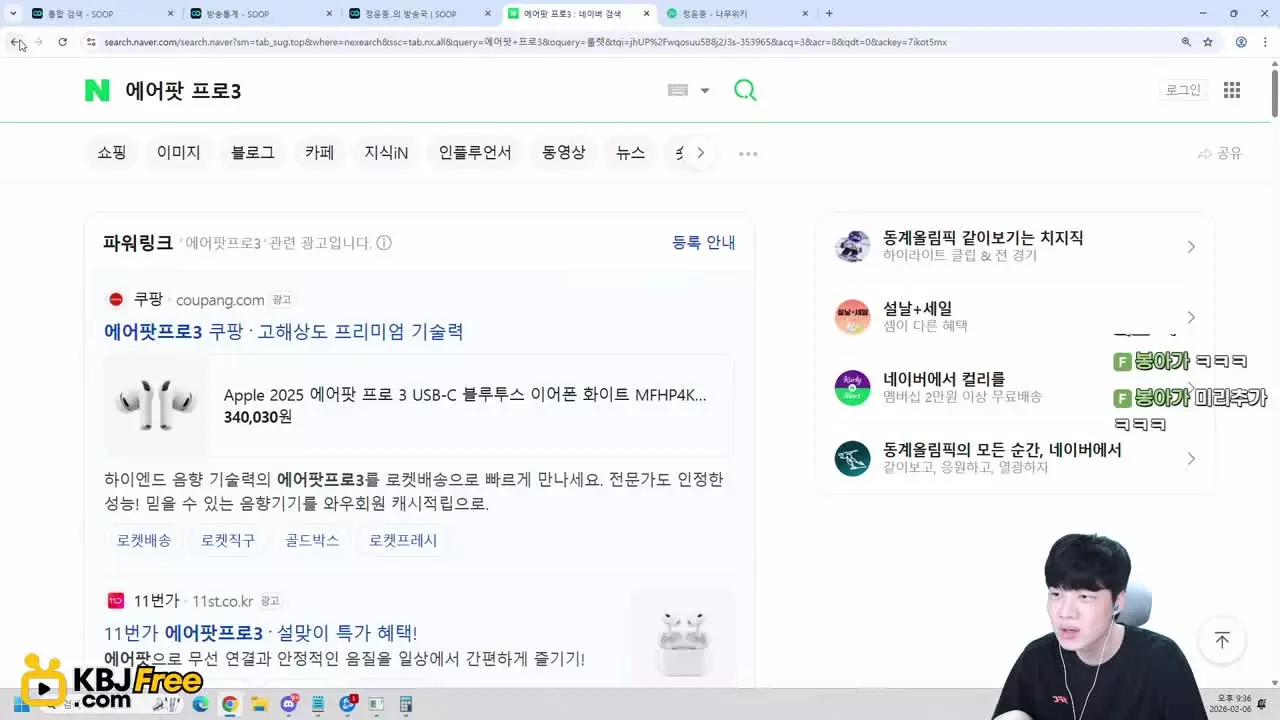Click the 골드박스 tag
The image size is (1280, 720).
point(312,540)
